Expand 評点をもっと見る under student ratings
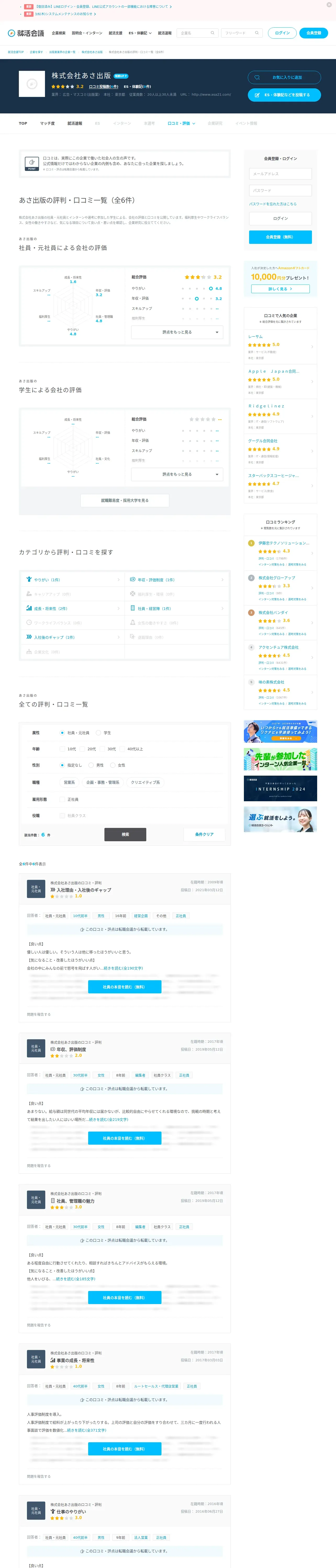 pyautogui.click(x=177, y=474)
